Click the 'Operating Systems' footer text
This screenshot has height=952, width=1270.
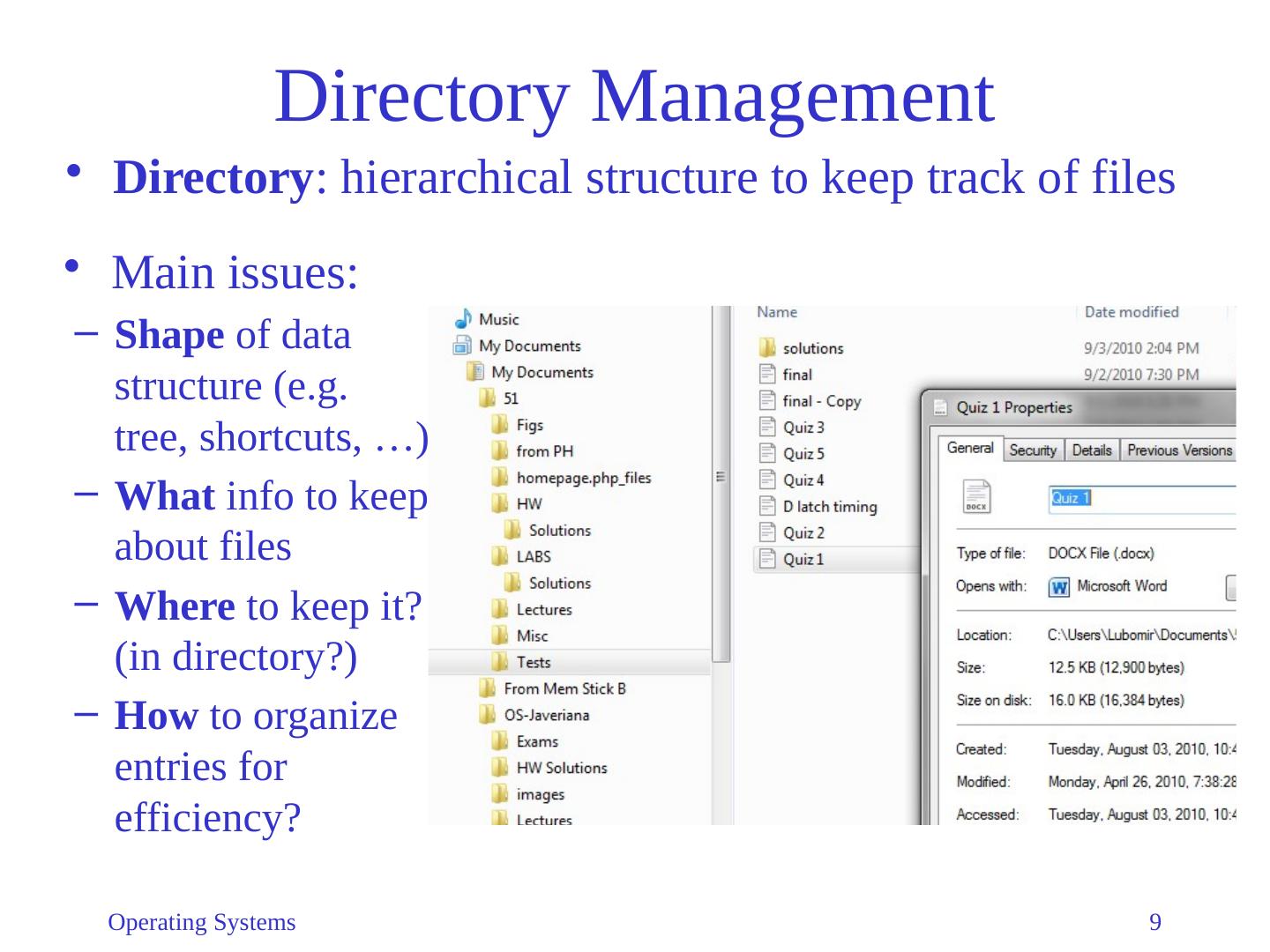(x=202, y=923)
